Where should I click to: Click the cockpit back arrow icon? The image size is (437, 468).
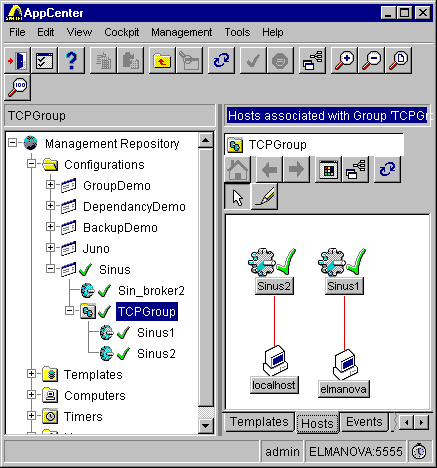269,170
